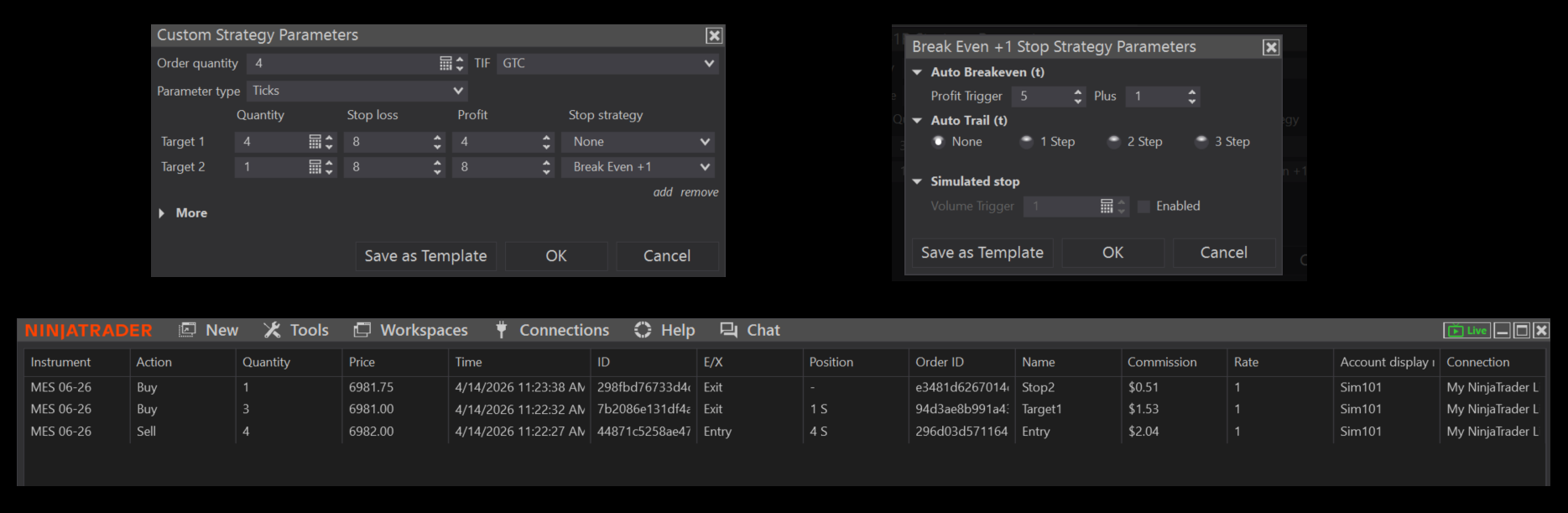Click the add target link

[663, 192]
